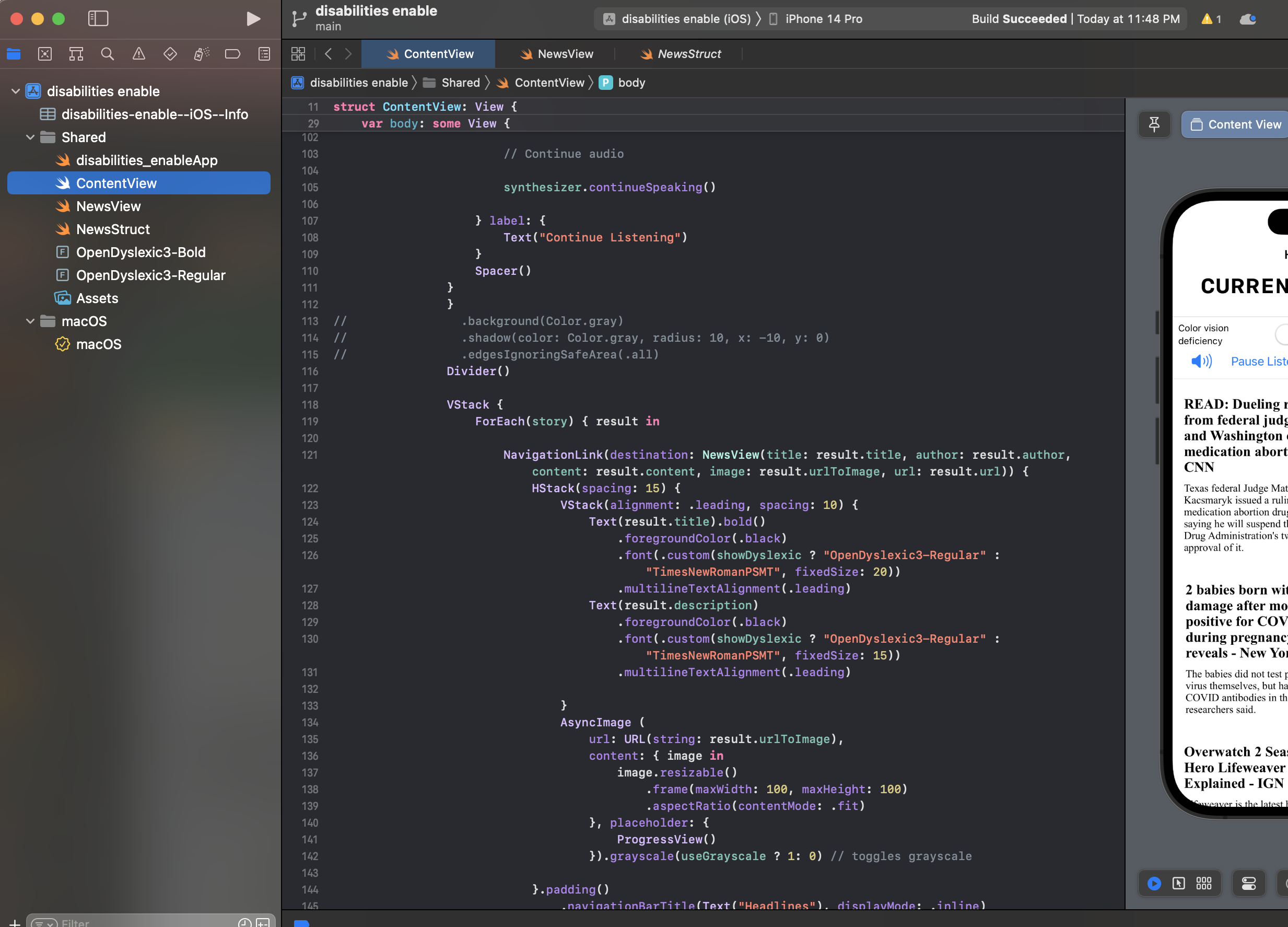Click the warning count indicator in toolbar

(1211, 19)
